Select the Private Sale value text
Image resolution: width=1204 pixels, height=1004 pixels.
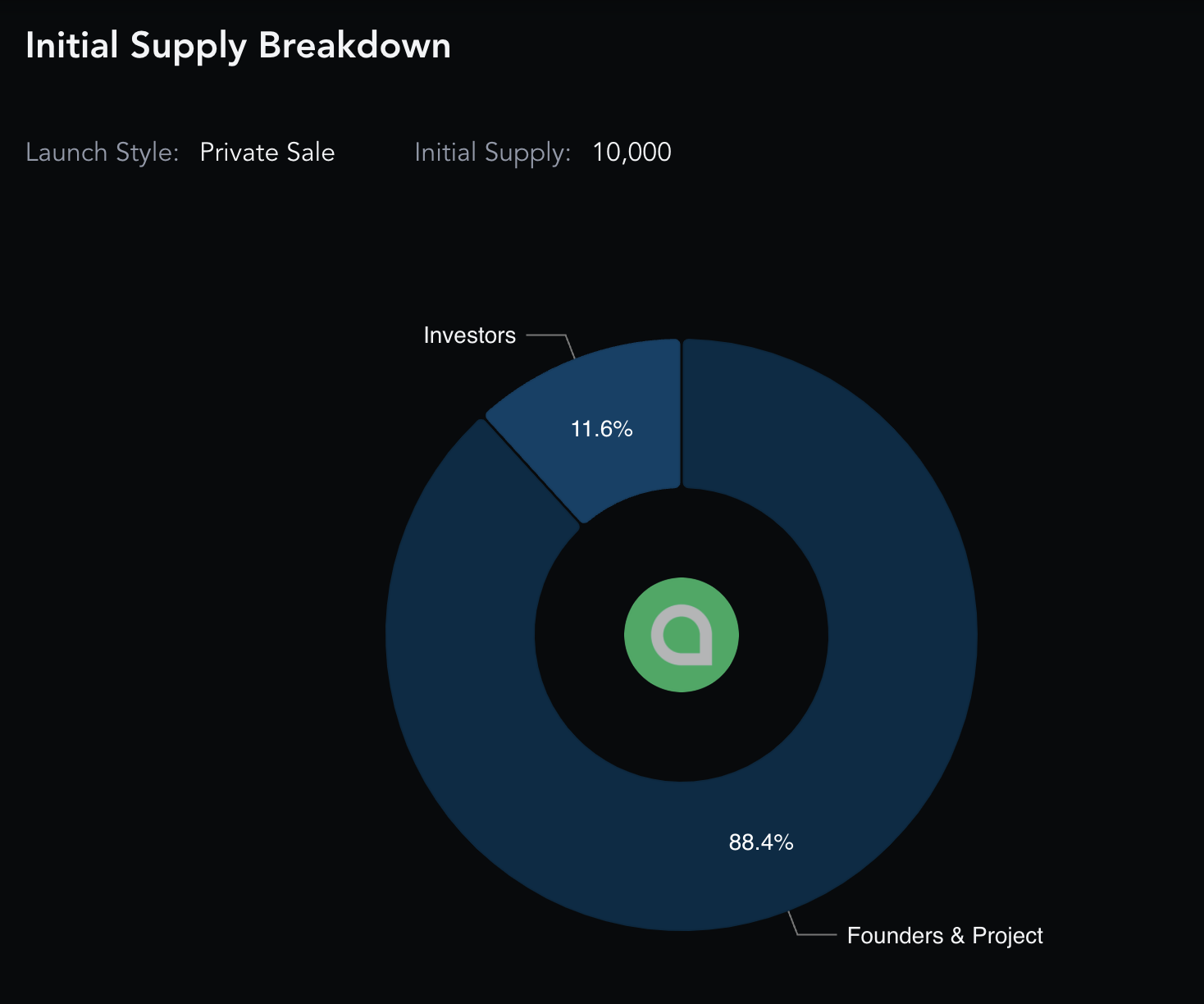point(267,153)
